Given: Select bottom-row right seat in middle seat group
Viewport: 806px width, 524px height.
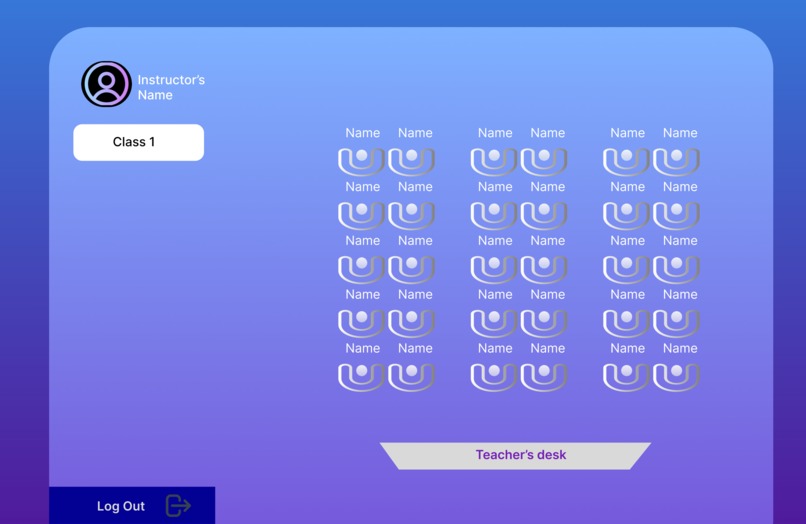Looking at the screenshot, I should tap(544, 377).
